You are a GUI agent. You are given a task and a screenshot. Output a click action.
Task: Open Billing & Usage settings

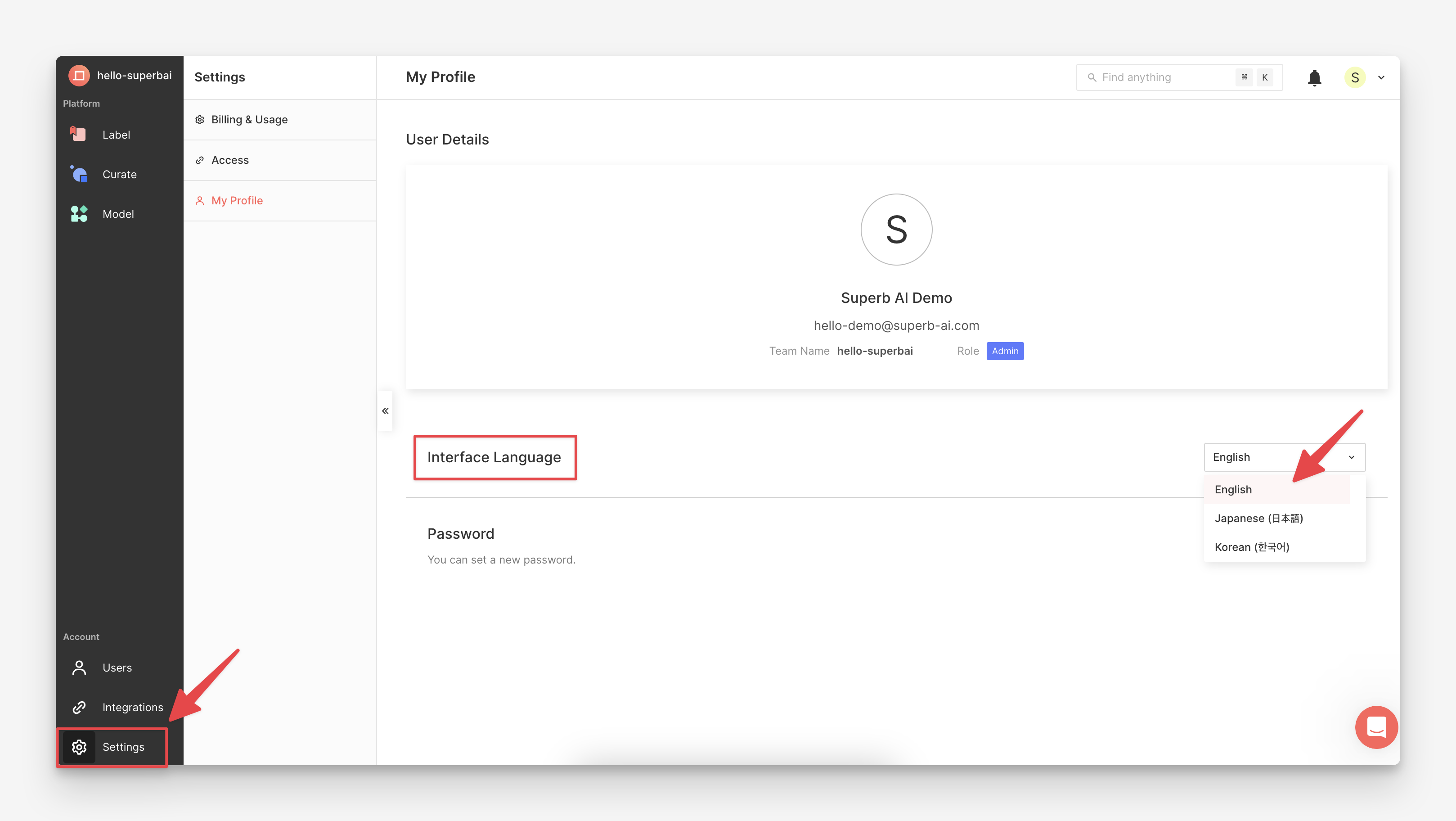280,119
